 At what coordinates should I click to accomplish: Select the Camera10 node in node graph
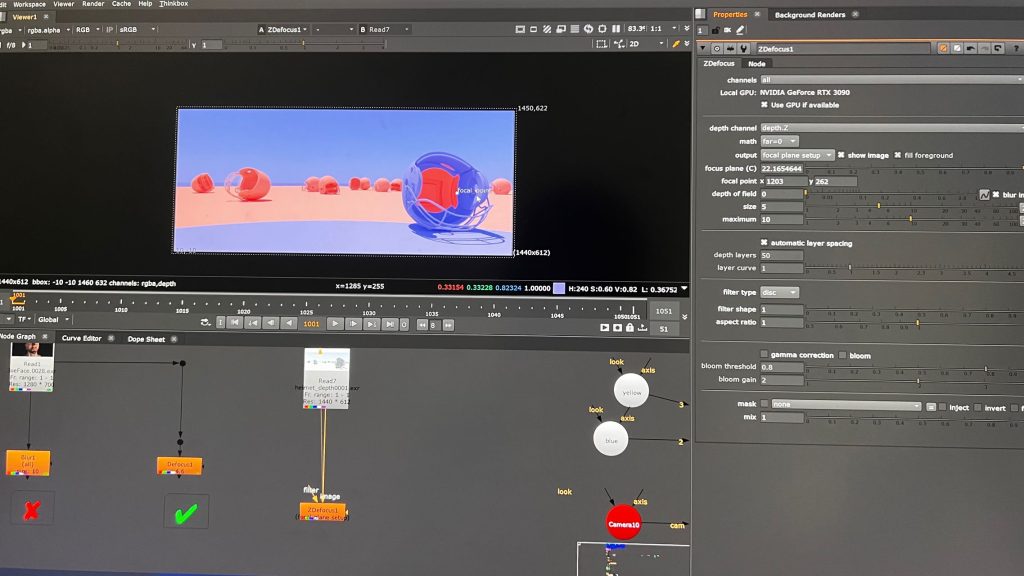(x=623, y=523)
